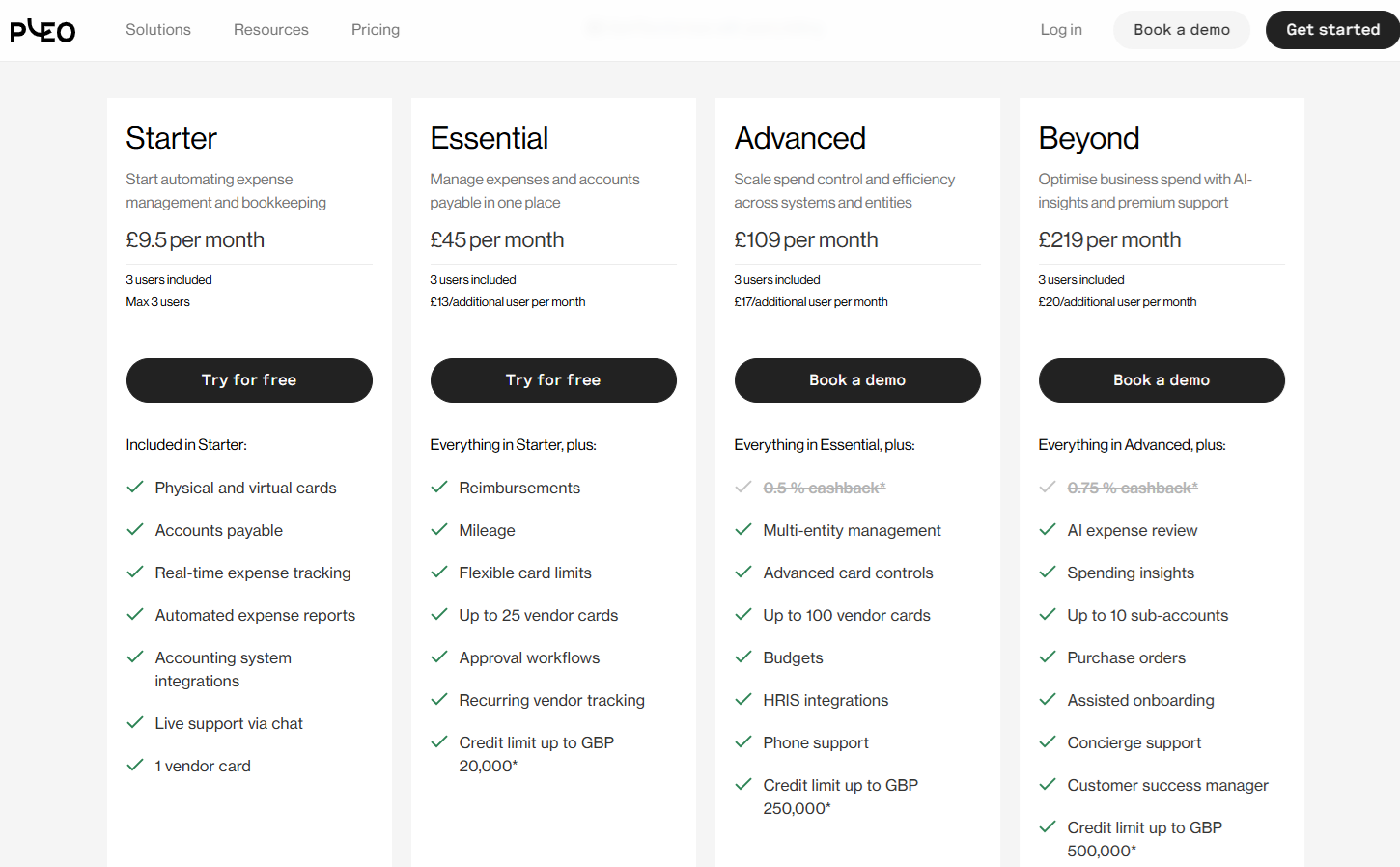Click the Pleo logo
The height and width of the screenshot is (867, 1400).
click(42, 31)
